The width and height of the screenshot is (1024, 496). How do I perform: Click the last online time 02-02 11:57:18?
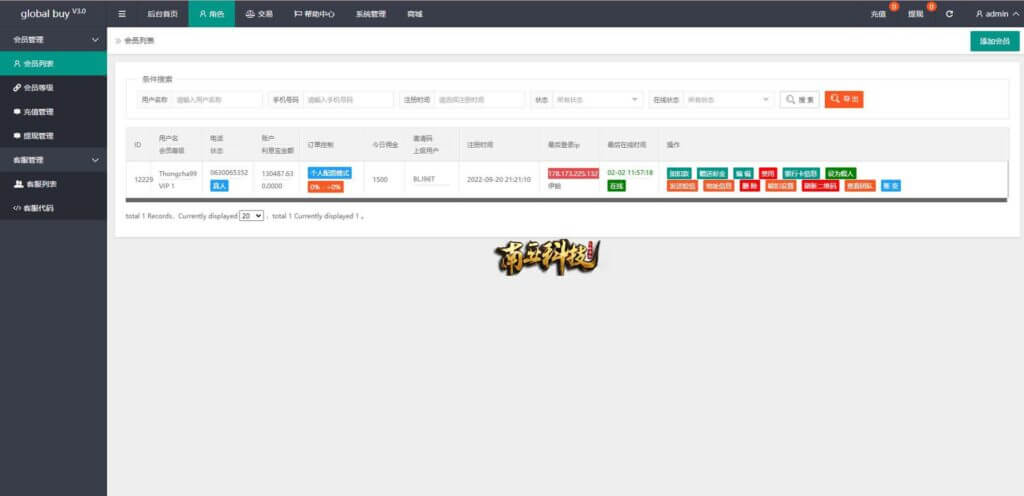click(630, 173)
